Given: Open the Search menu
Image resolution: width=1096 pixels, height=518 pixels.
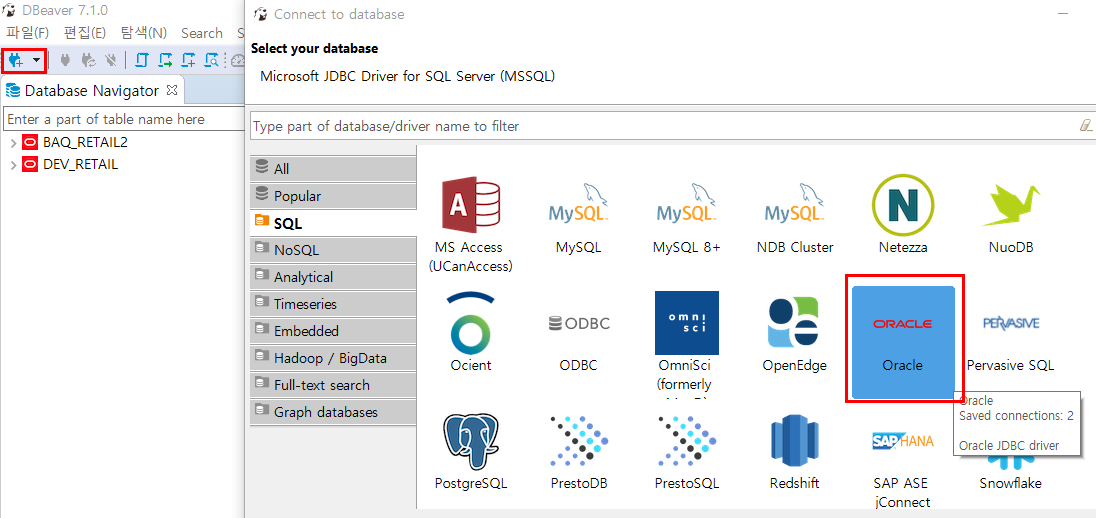Looking at the screenshot, I should pos(201,33).
